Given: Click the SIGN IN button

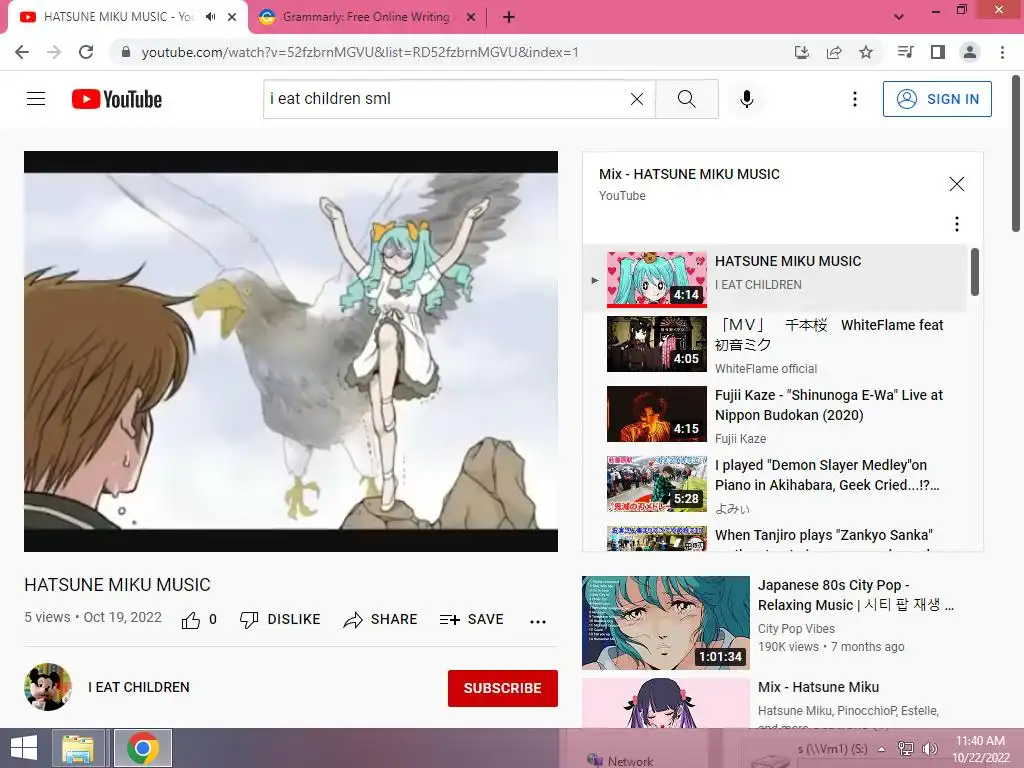Looking at the screenshot, I should tap(937, 99).
